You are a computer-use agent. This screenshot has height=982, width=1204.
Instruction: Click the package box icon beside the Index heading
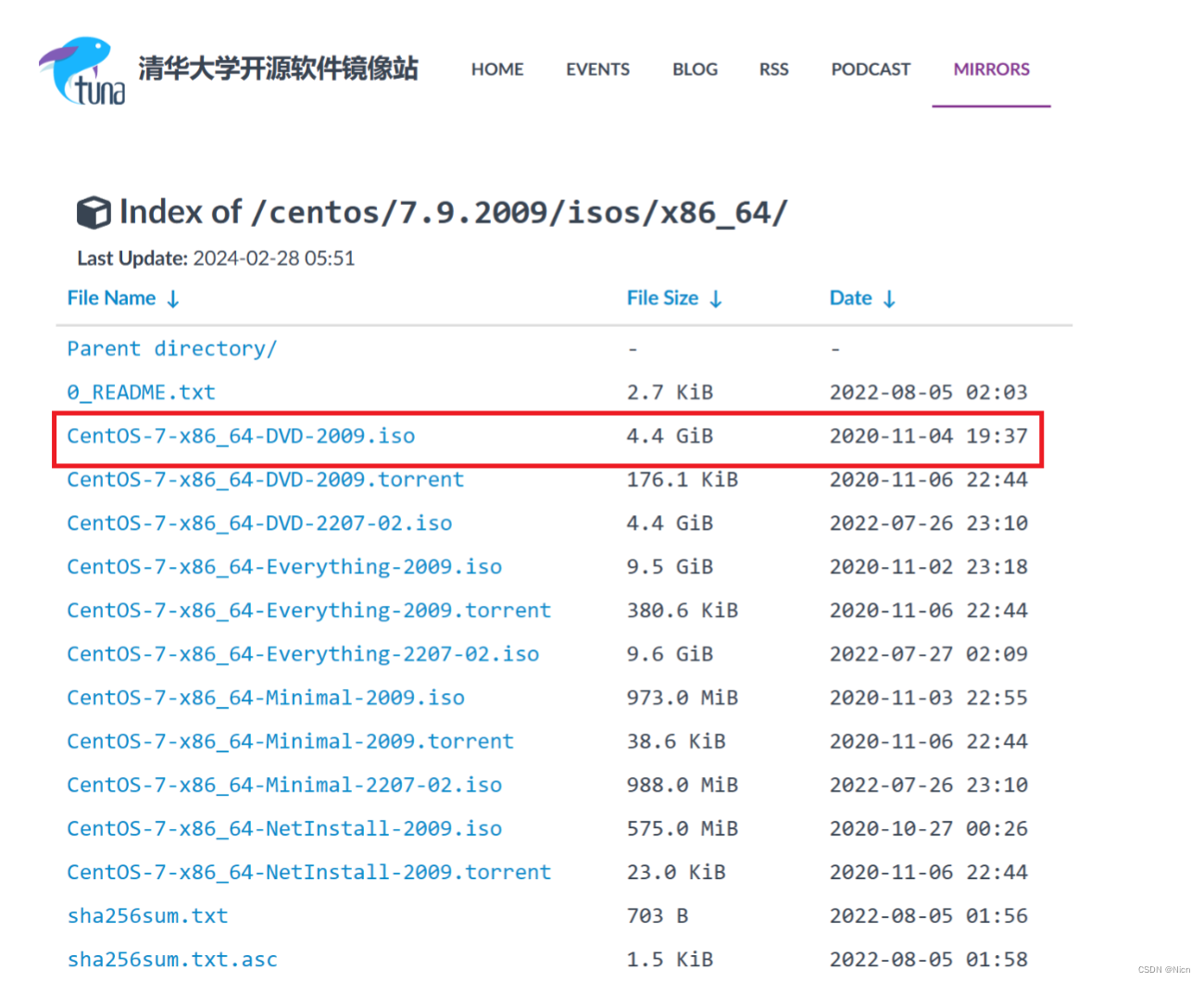click(x=93, y=211)
